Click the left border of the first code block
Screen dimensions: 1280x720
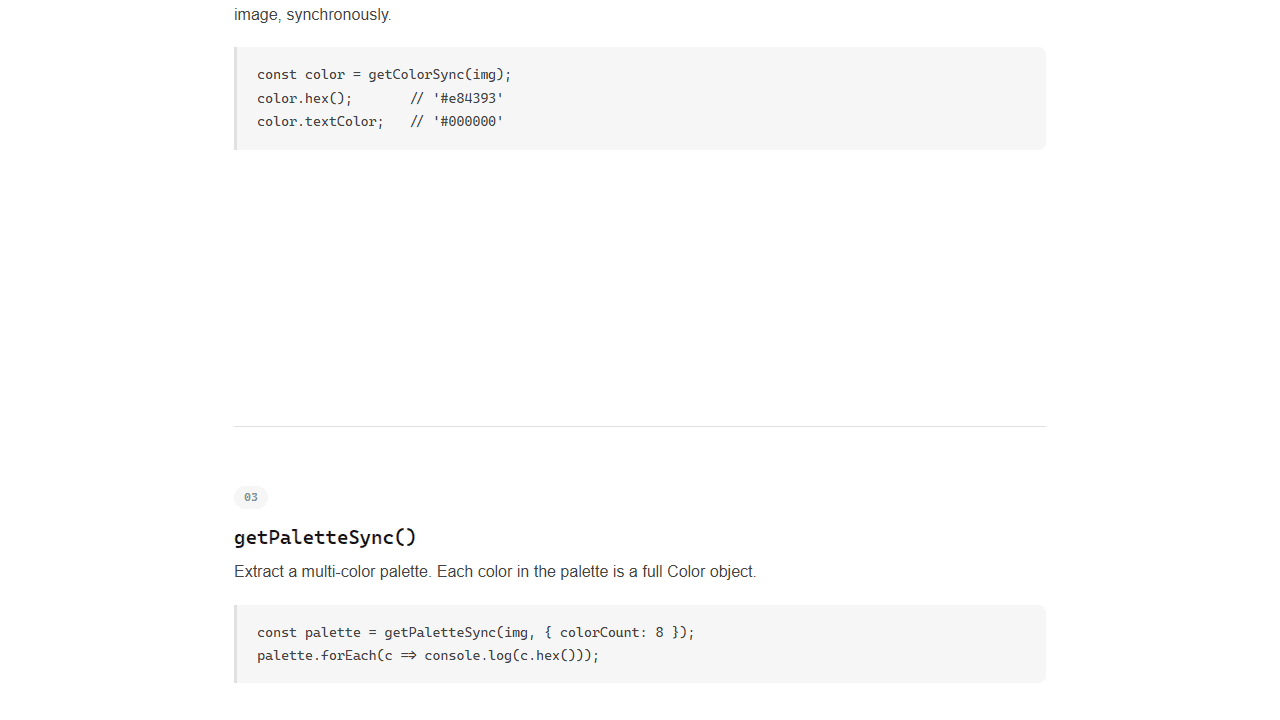[x=236, y=98]
